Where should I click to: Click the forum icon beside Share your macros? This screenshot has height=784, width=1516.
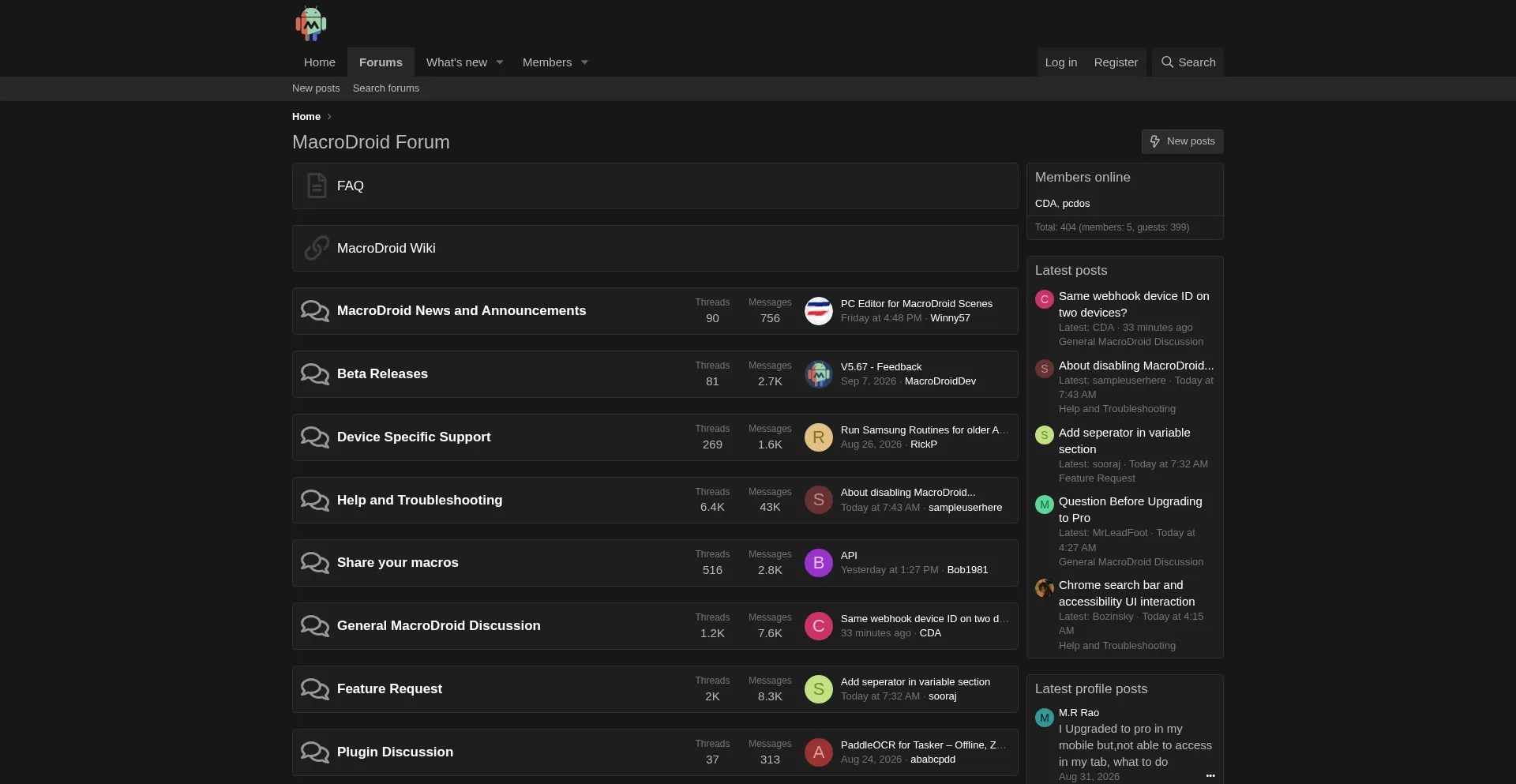coord(315,563)
